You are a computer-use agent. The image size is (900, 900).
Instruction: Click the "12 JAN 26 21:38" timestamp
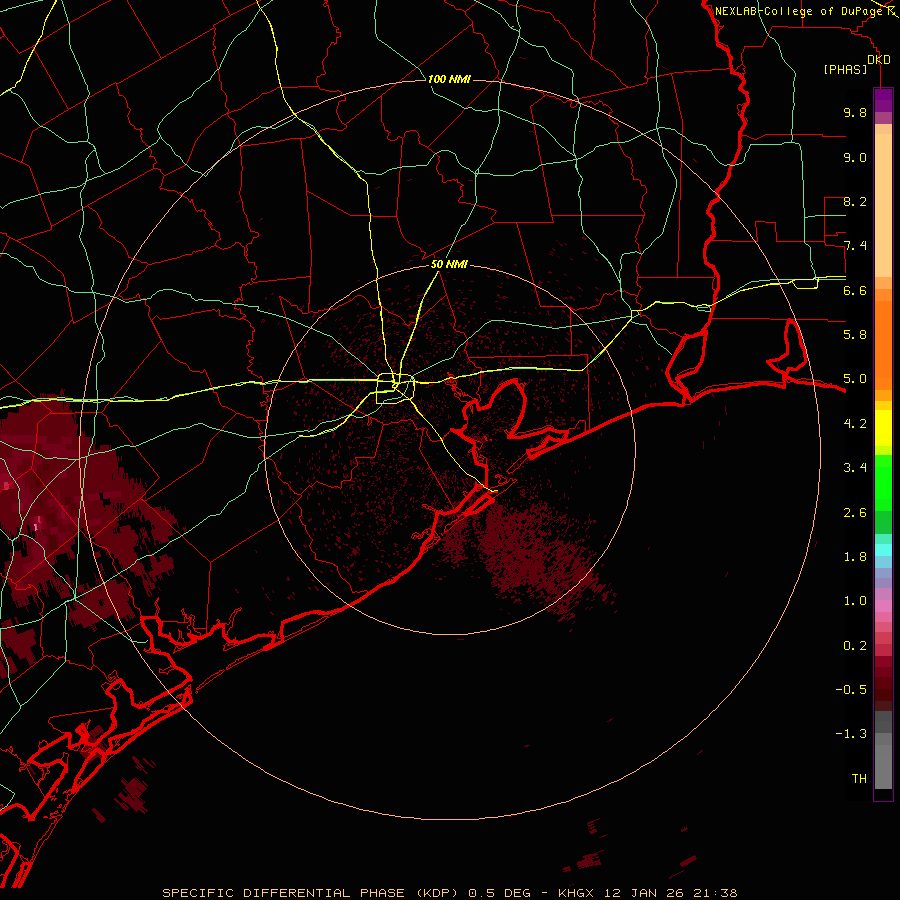670,893
